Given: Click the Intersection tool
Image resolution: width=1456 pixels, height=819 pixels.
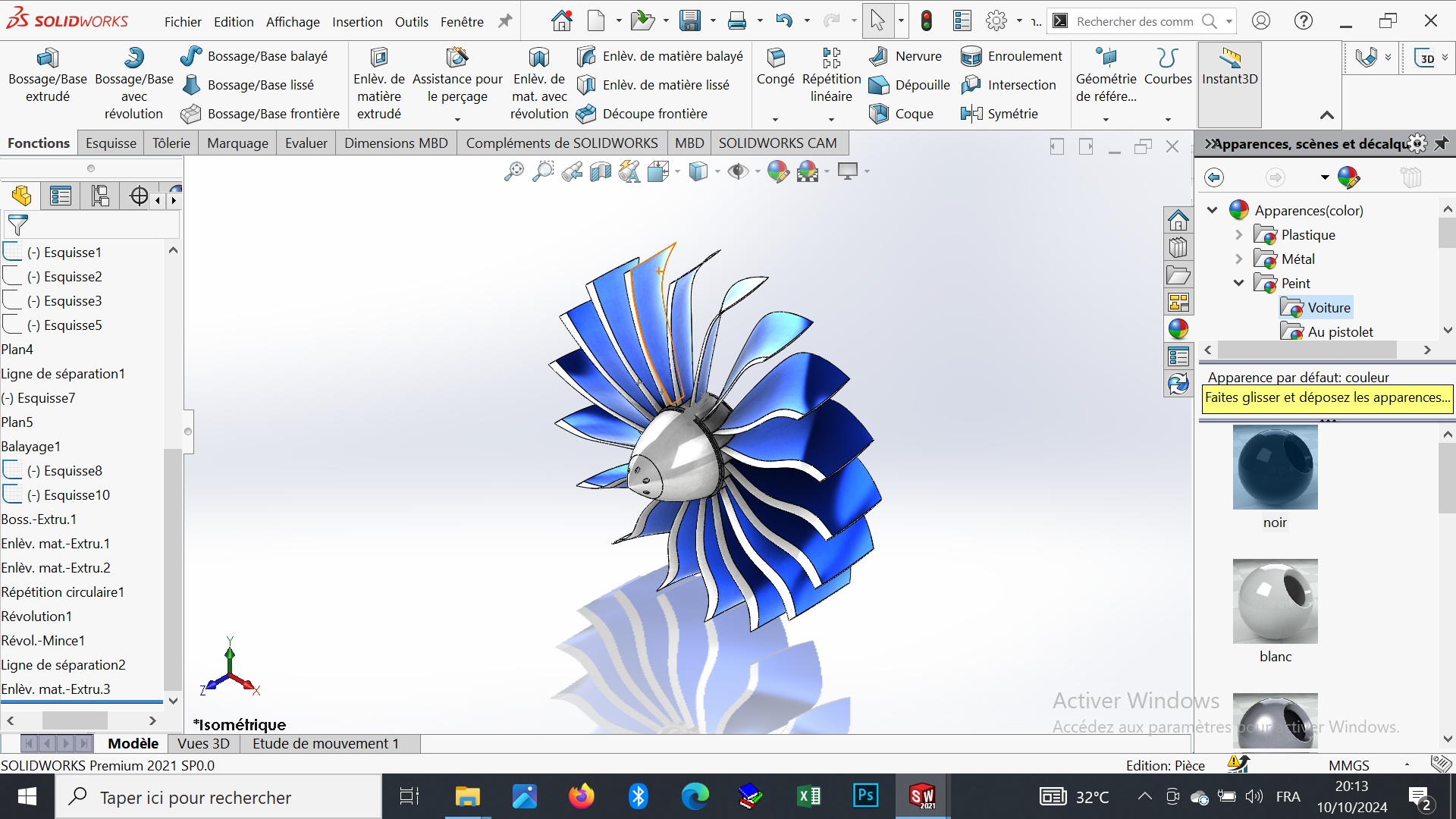Looking at the screenshot, I should (1008, 85).
